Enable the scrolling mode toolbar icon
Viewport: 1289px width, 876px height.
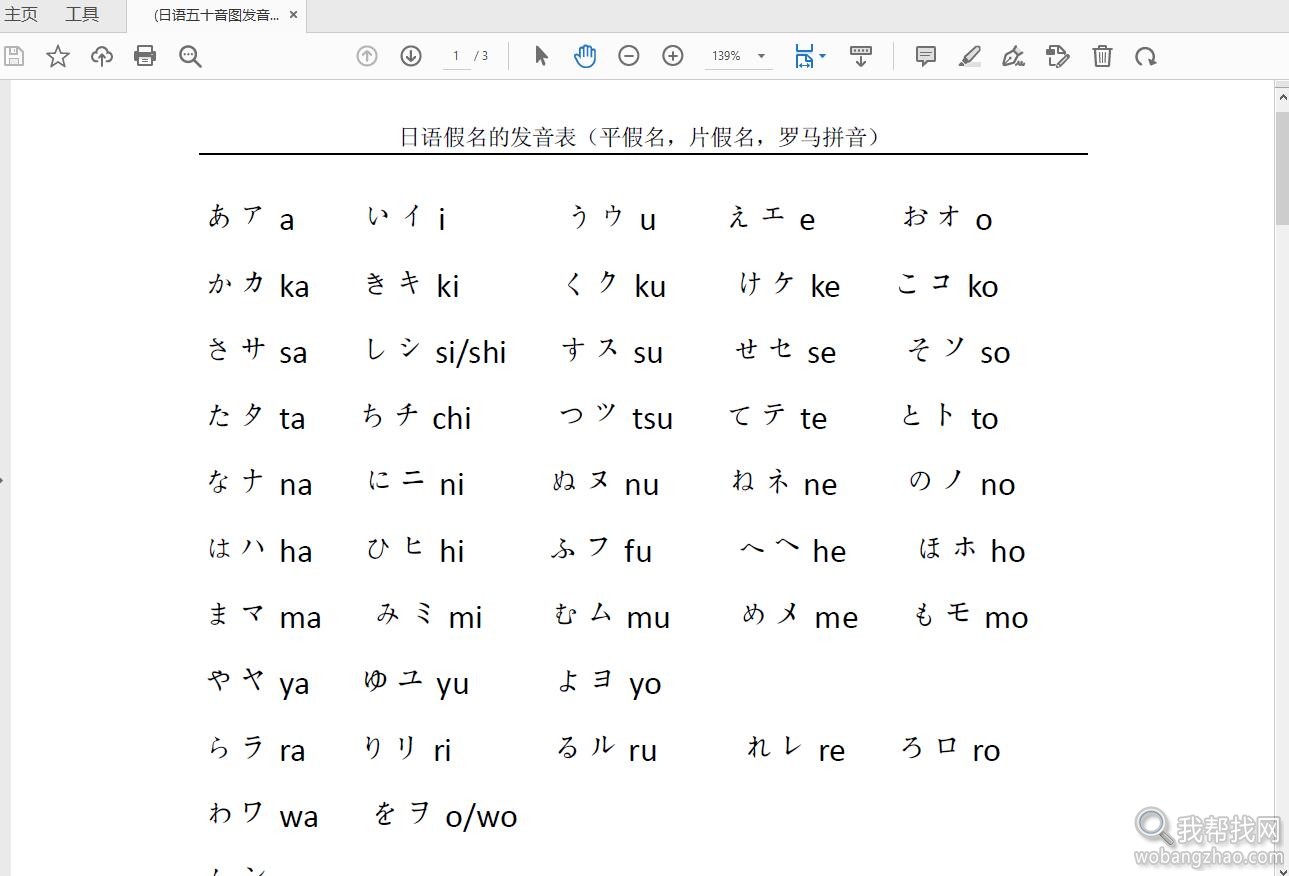pyautogui.click(x=860, y=56)
